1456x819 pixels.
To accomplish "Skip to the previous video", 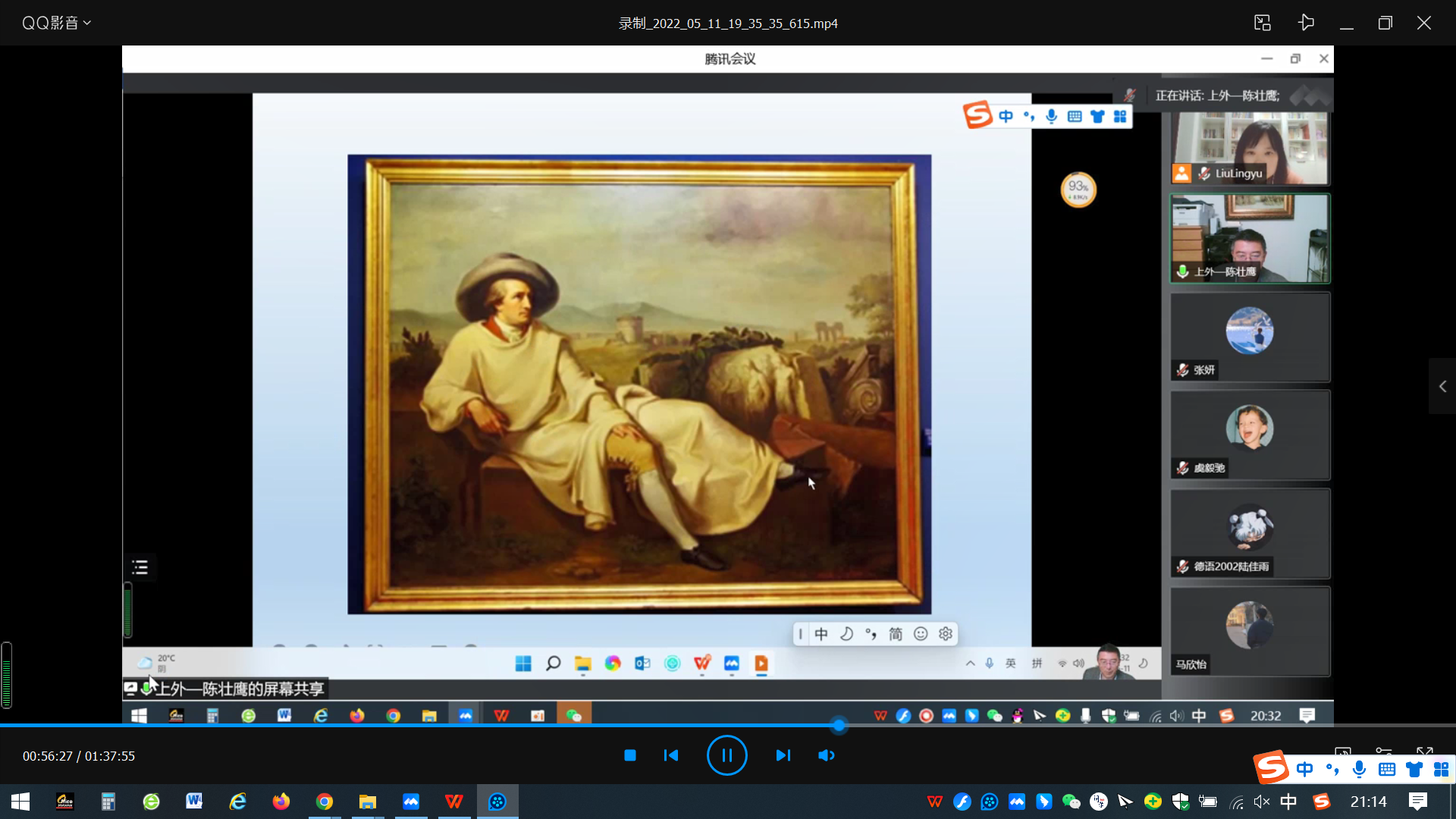I will pos(671,755).
